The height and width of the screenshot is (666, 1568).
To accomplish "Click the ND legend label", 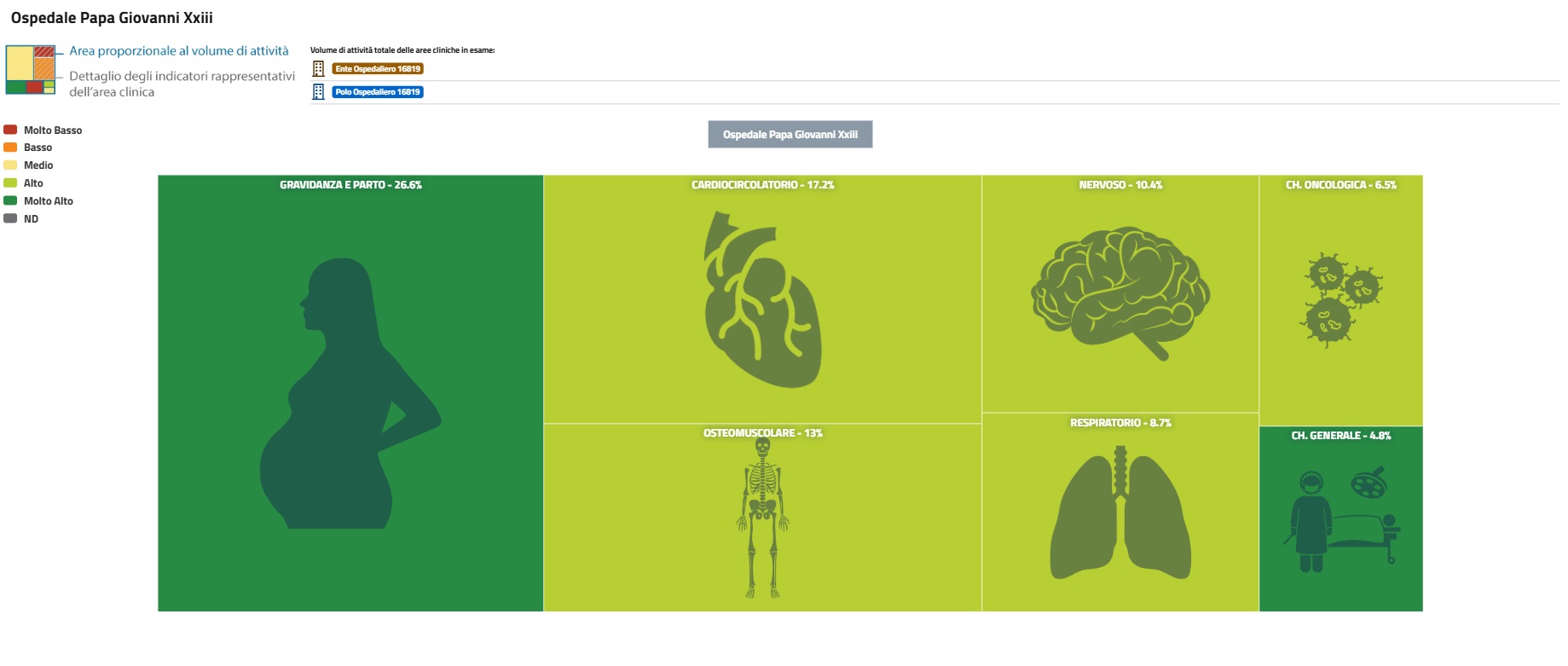I will tap(31, 219).
